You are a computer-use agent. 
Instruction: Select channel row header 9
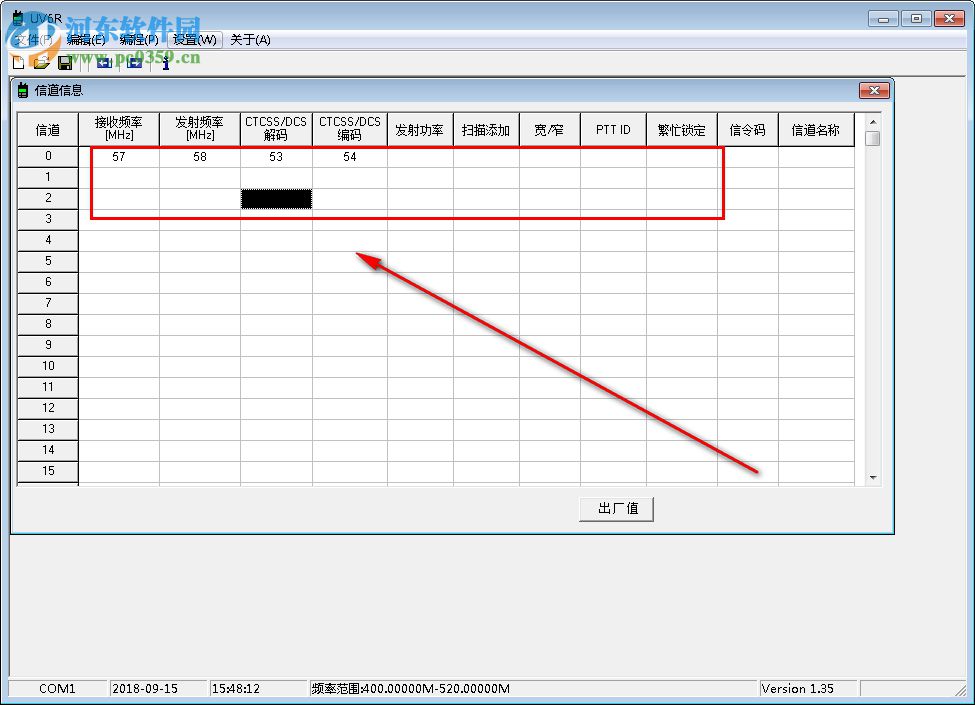(x=48, y=345)
